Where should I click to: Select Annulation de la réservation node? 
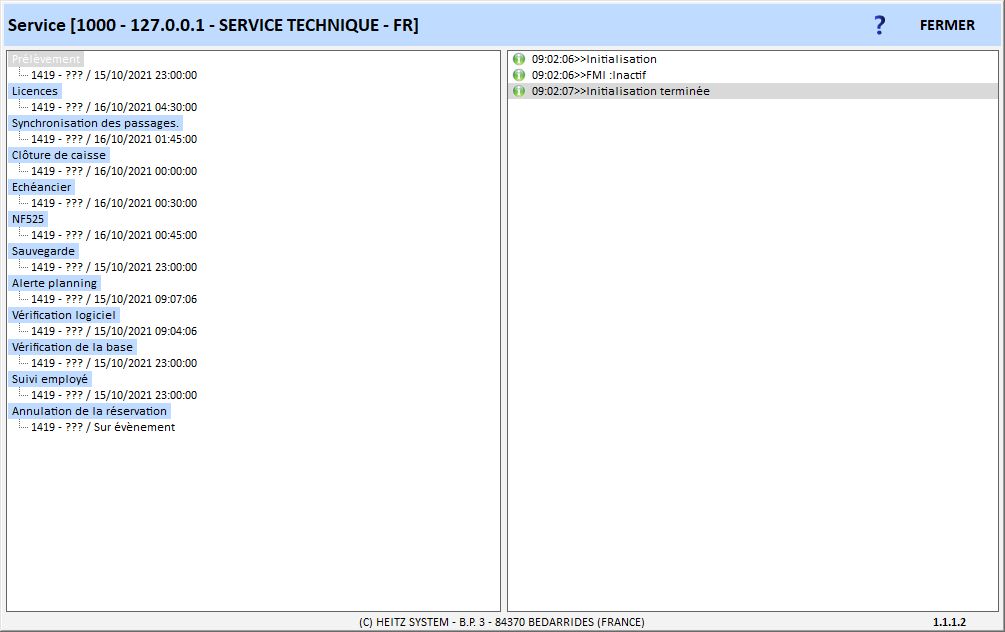click(x=89, y=411)
